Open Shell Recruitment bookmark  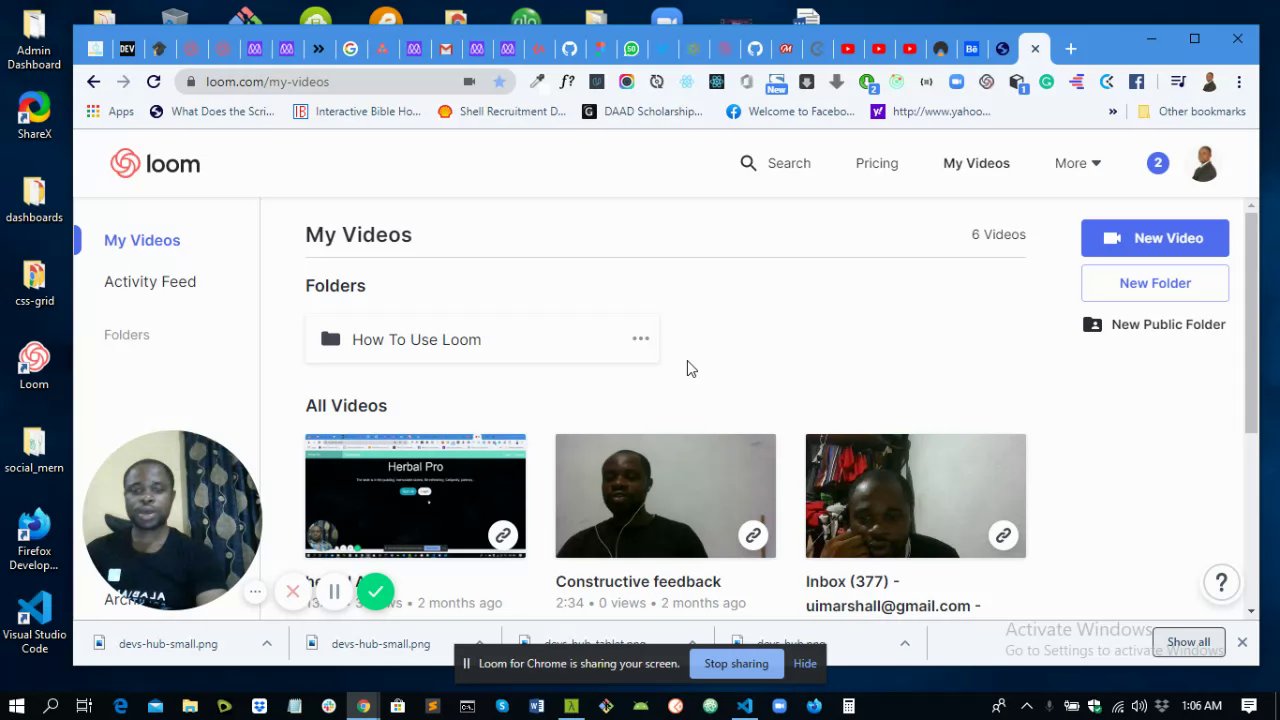click(502, 112)
